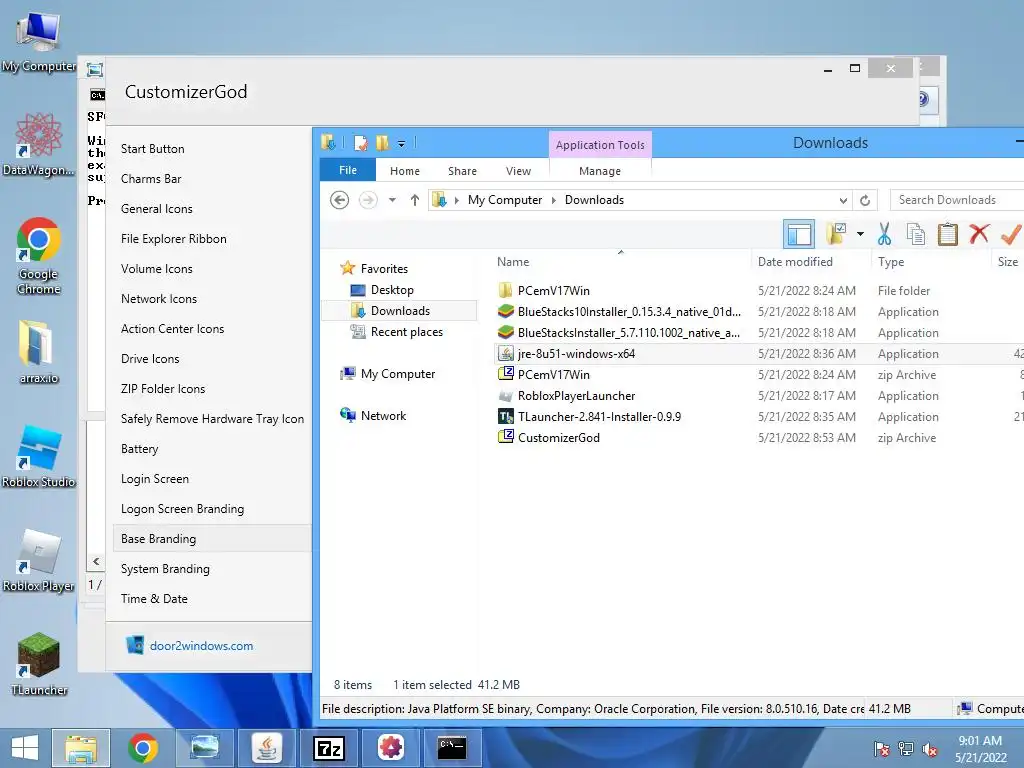Click the Cut scissors icon in Explorer toolbar
The width and height of the screenshot is (1024, 768).
point(884,234)
